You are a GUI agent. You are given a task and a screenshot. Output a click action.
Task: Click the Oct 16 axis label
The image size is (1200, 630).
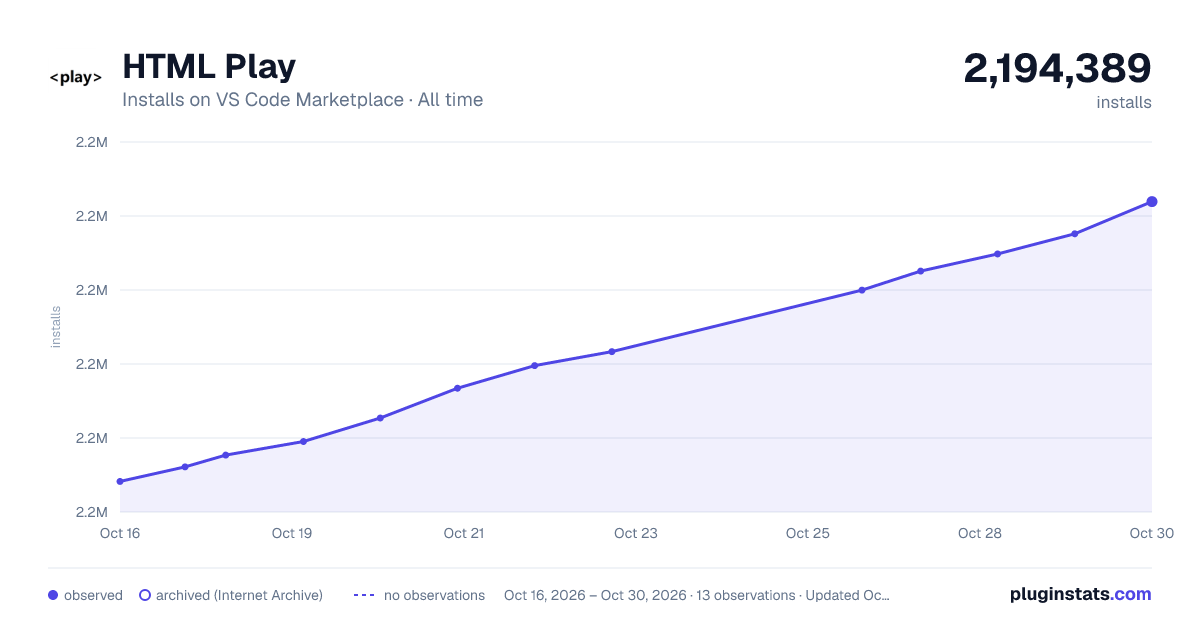point(120,533)
